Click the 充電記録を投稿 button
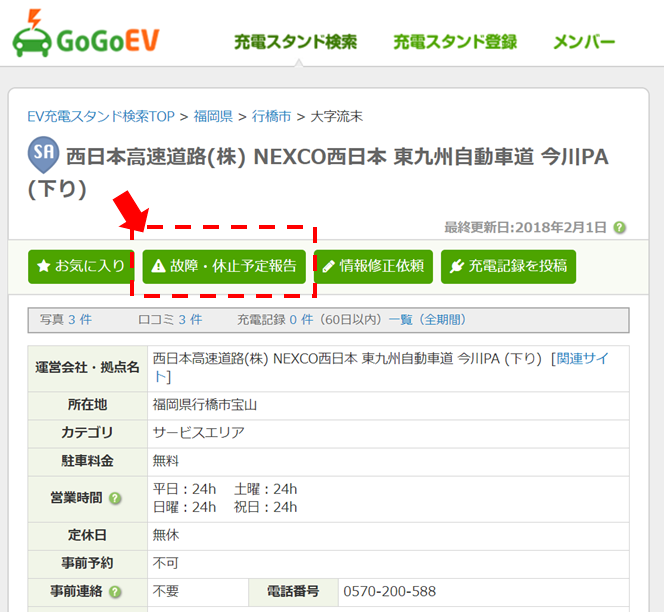Screen dimensions: 670x616 [x=508, y=267]
